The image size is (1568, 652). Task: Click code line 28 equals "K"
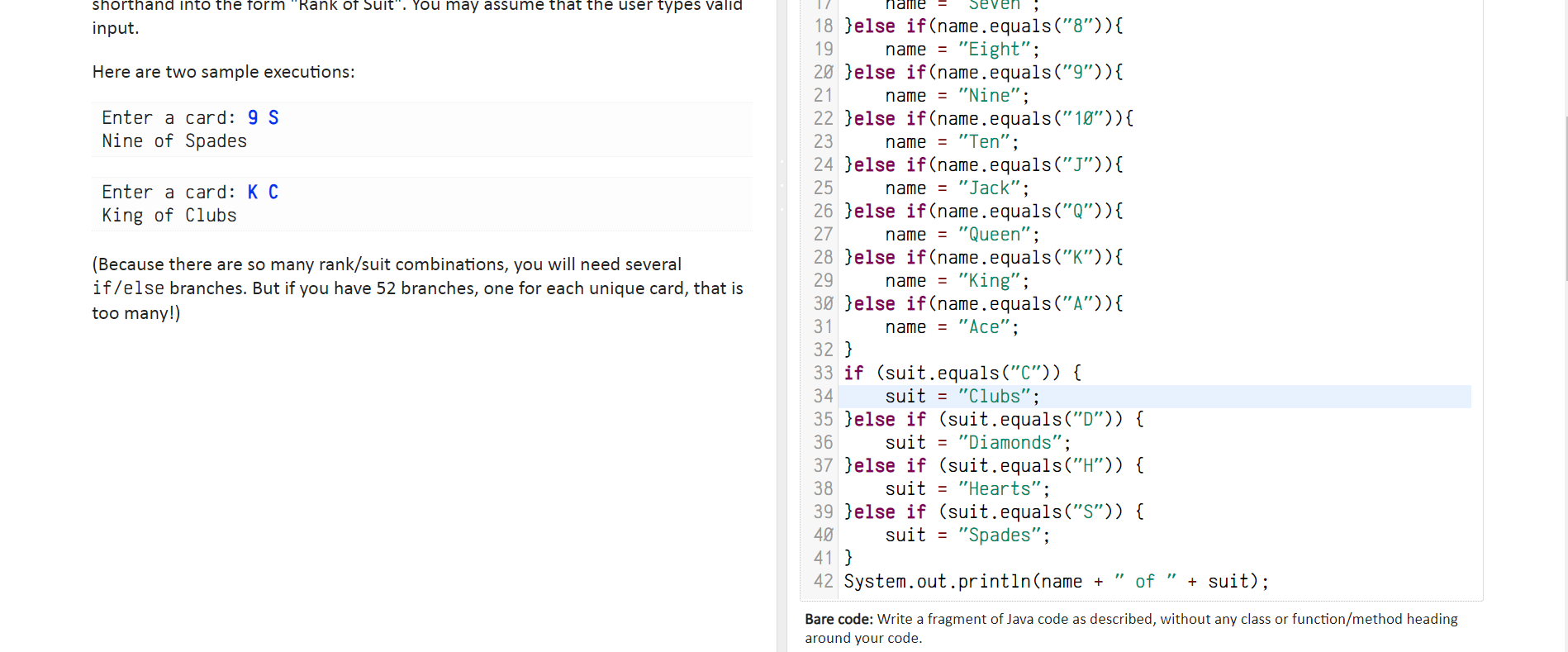(983, 257)
